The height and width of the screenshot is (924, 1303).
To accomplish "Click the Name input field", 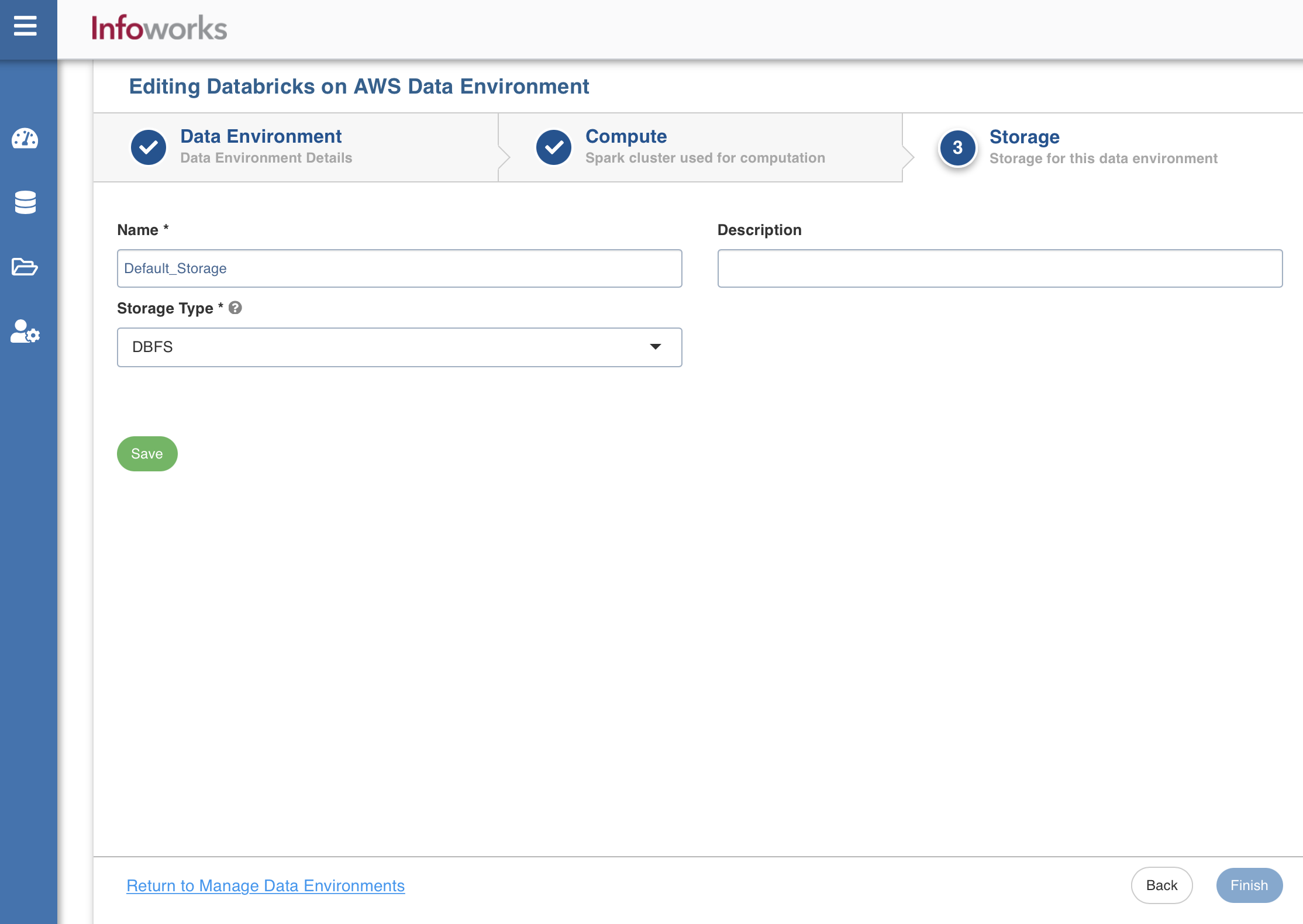I will (x=399, y=268).
